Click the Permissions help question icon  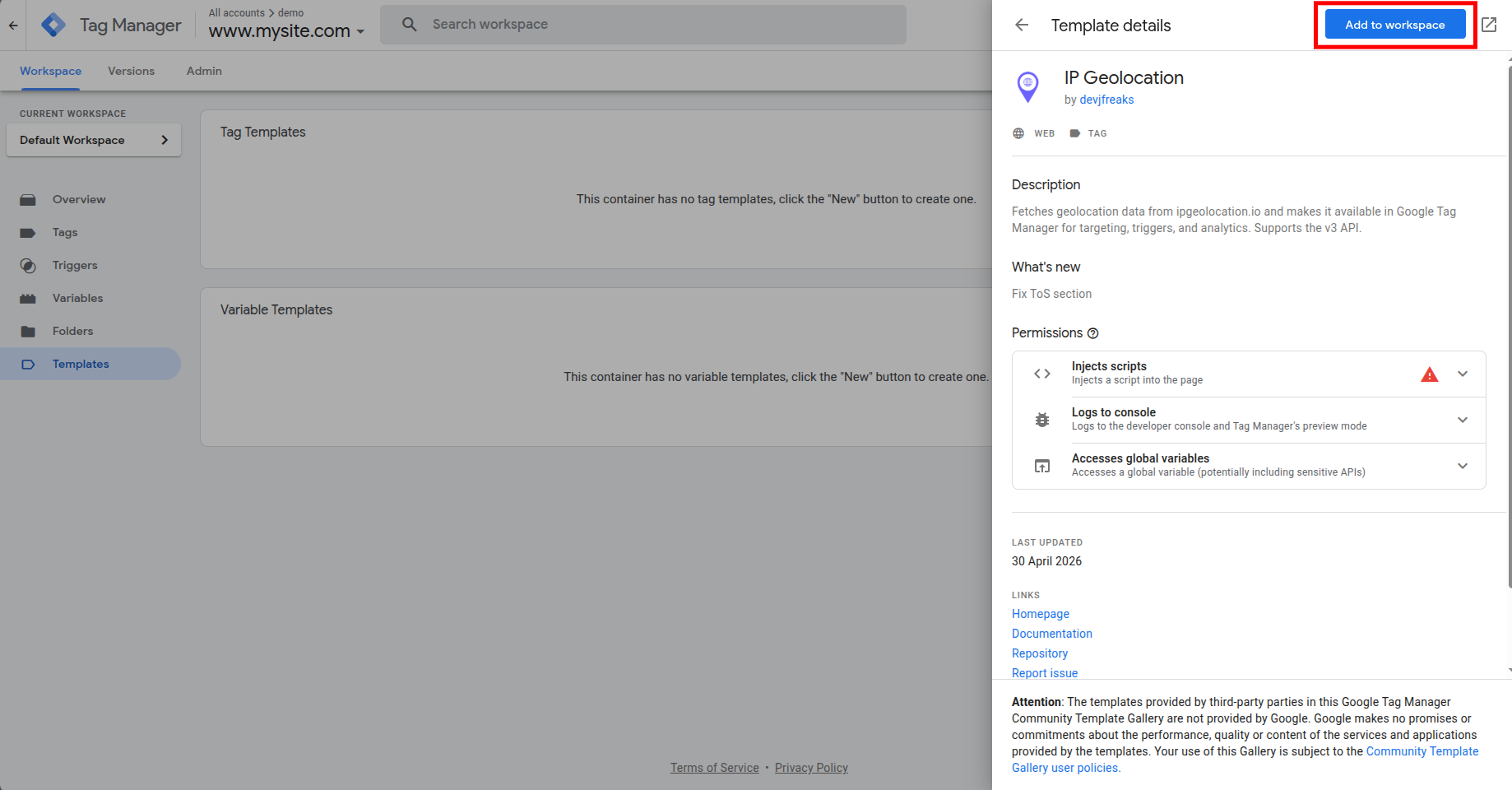[1093, 333]
